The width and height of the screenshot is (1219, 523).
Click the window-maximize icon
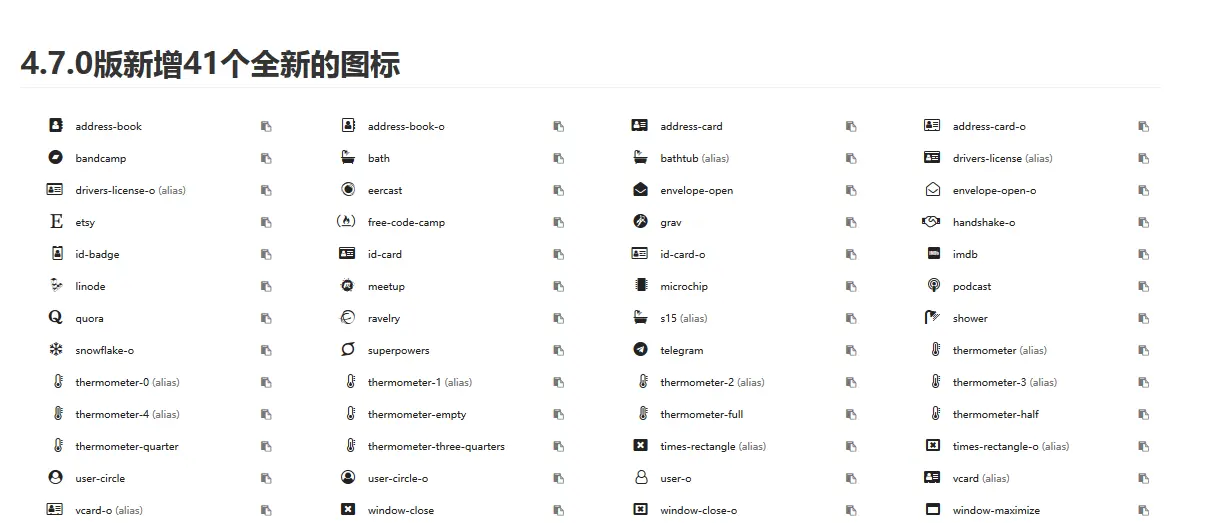[933, 510]
